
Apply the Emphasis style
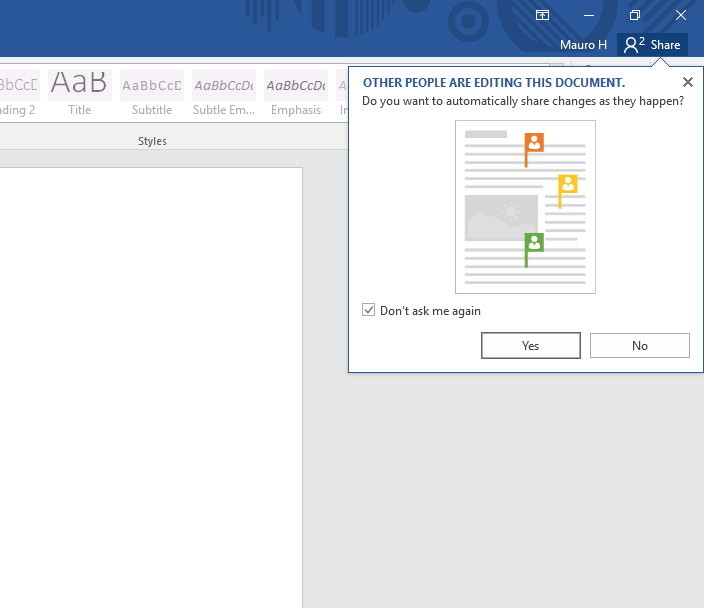click(296, 93)
